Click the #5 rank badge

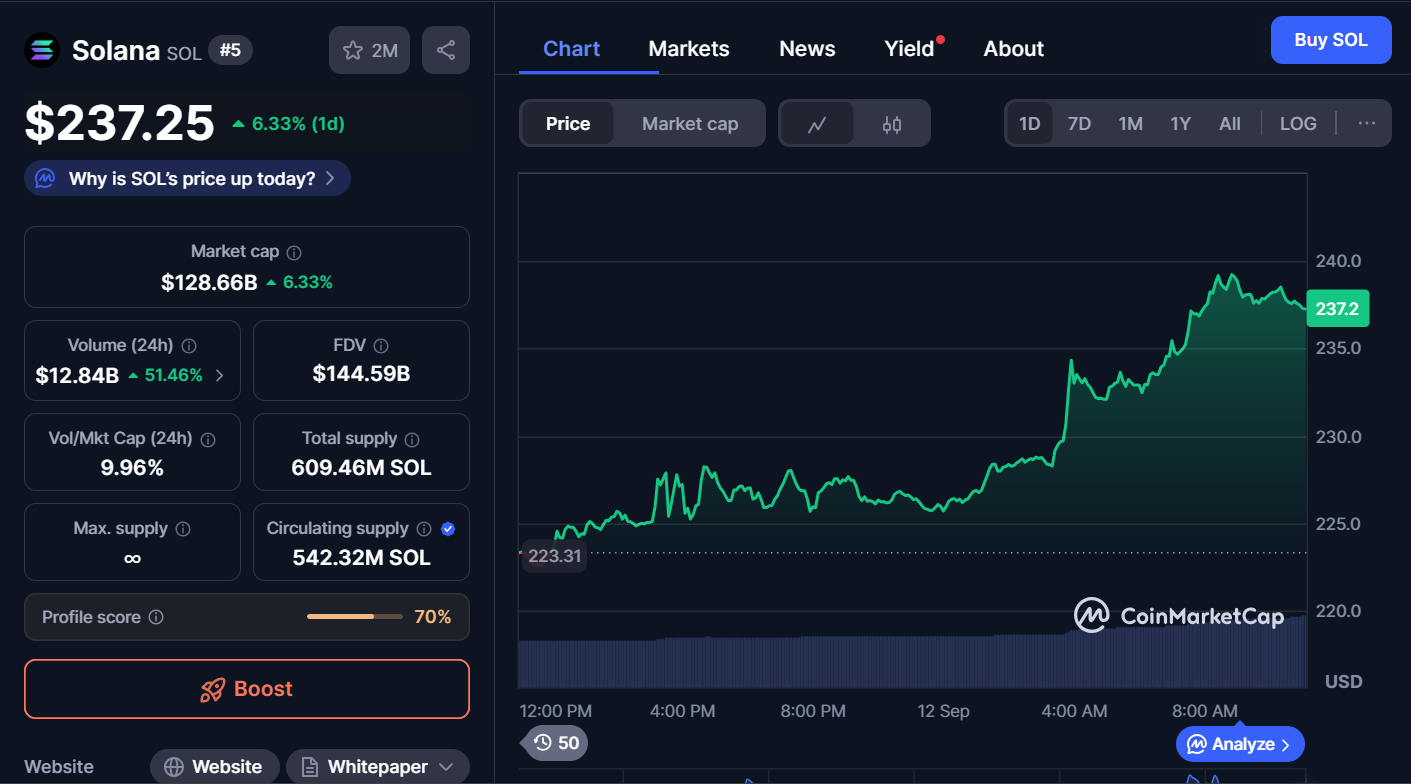(x=230, y=50)
